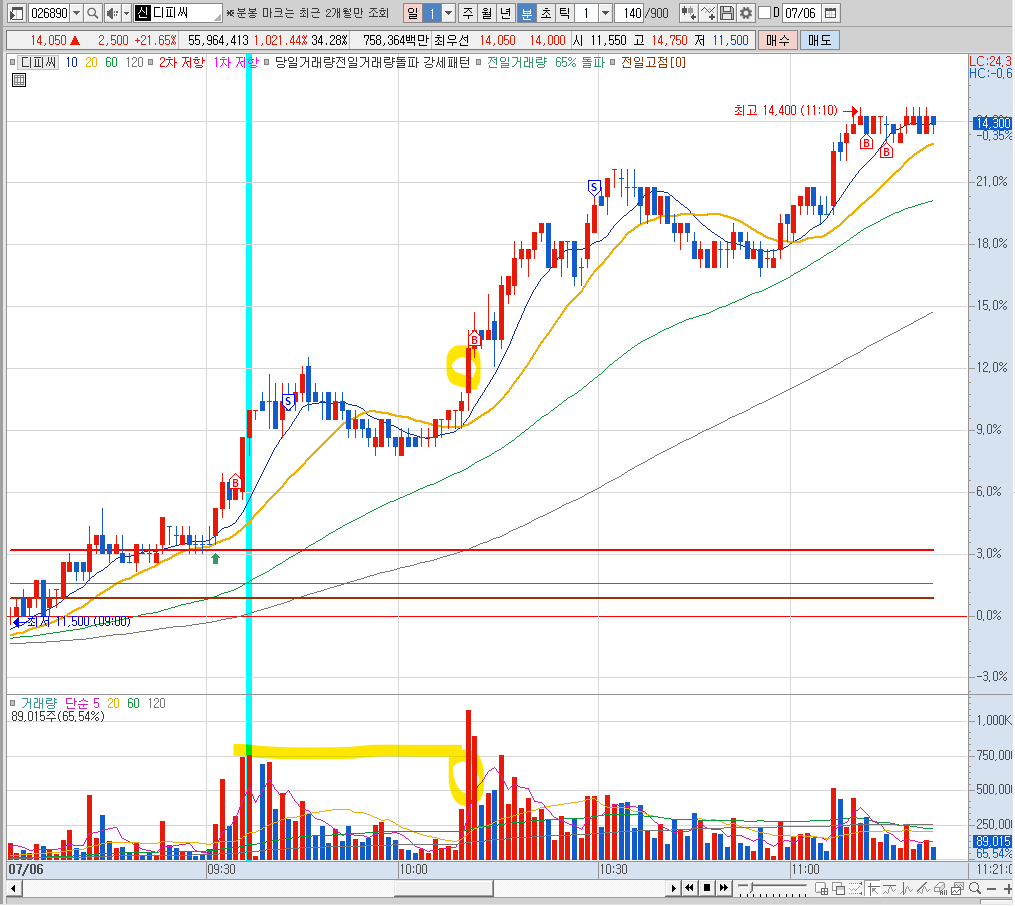Click the chart horizontal scrollbar thumb
Viewport: 1015px width, 906px height.
[444, 888]
